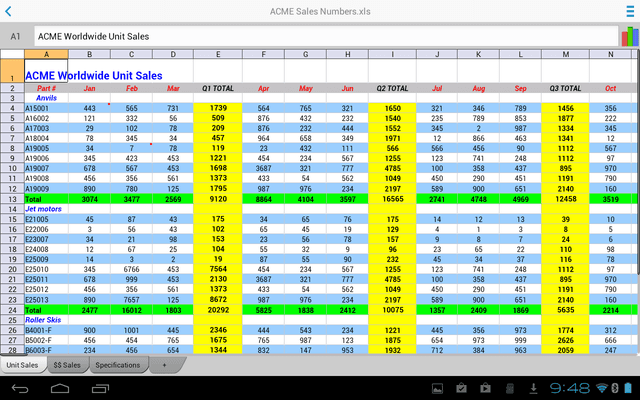Select row 2 header
Image resolution: width=640 pixels, height=400 pixels.
(x=12, y=88)
